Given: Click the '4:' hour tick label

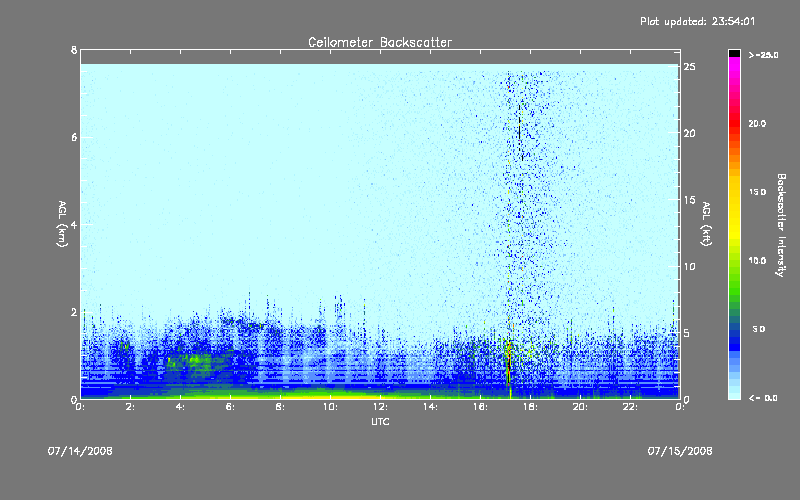Looking at the screenshot, I should (x=181, y=407).
